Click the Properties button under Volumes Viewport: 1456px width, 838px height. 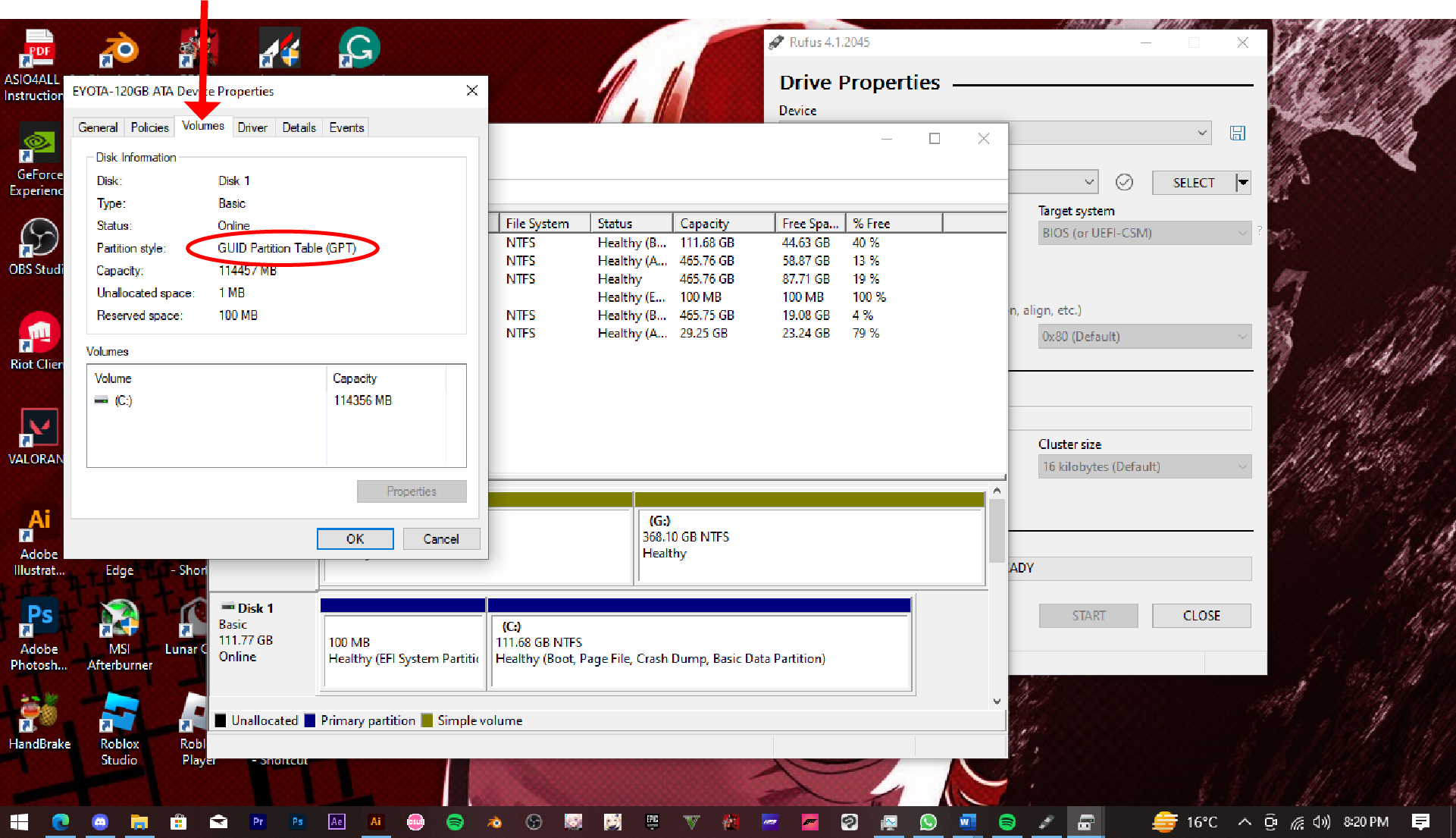(x=412, y=491)
